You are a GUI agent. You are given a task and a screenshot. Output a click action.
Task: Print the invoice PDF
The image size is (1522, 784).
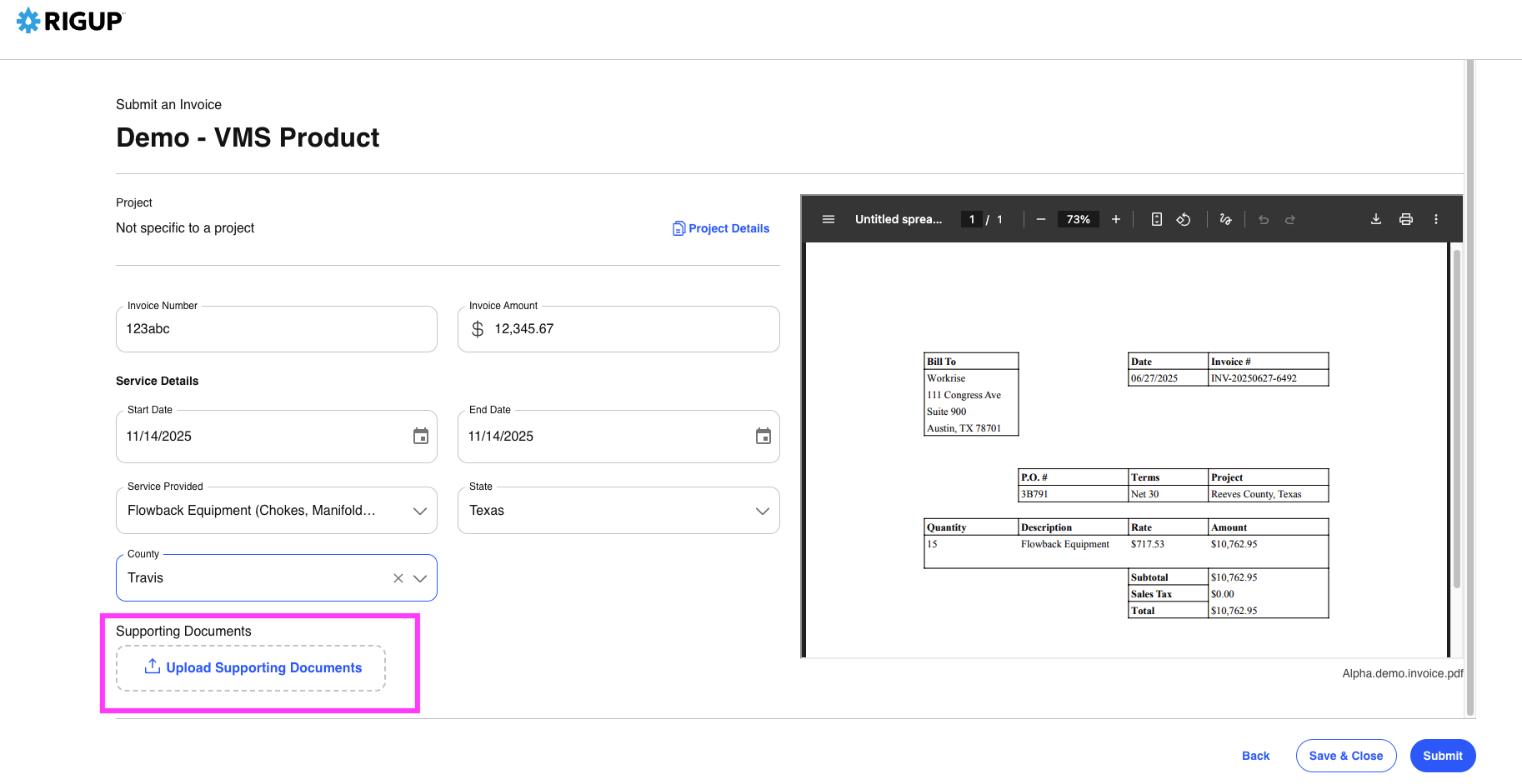pyautogui.click(x=1406, y=219)
